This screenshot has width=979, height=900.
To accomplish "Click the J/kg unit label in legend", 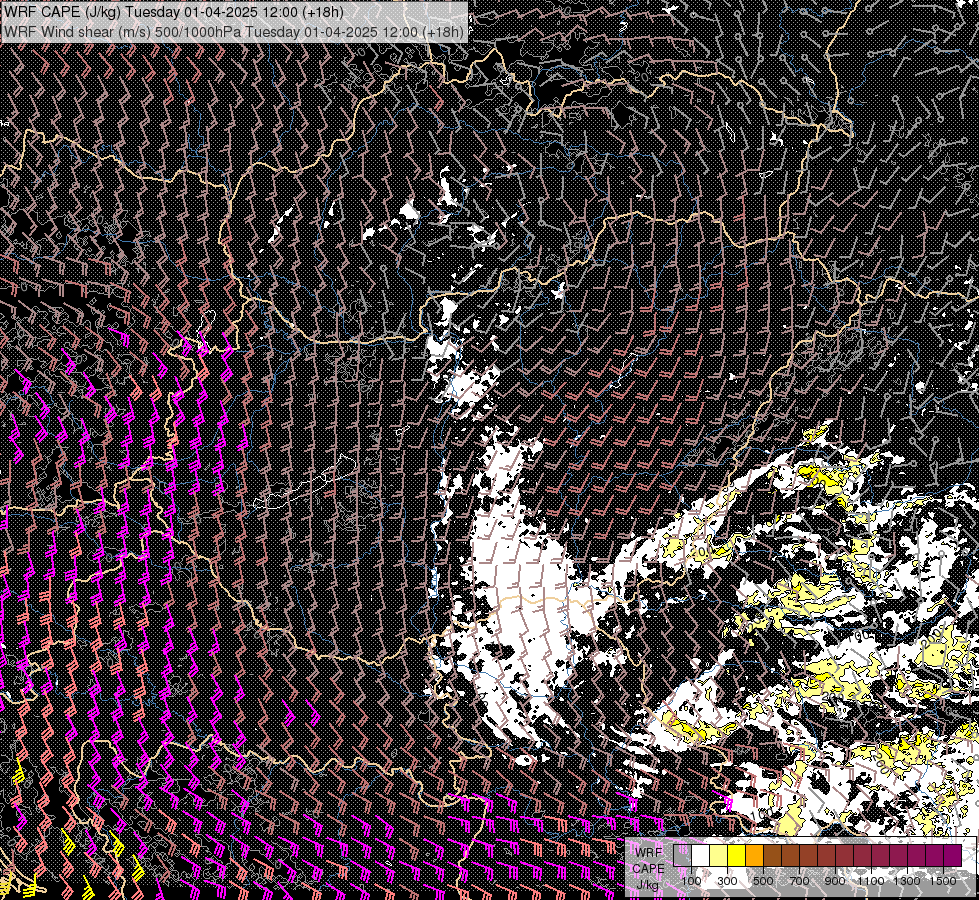I will point(648,886).
